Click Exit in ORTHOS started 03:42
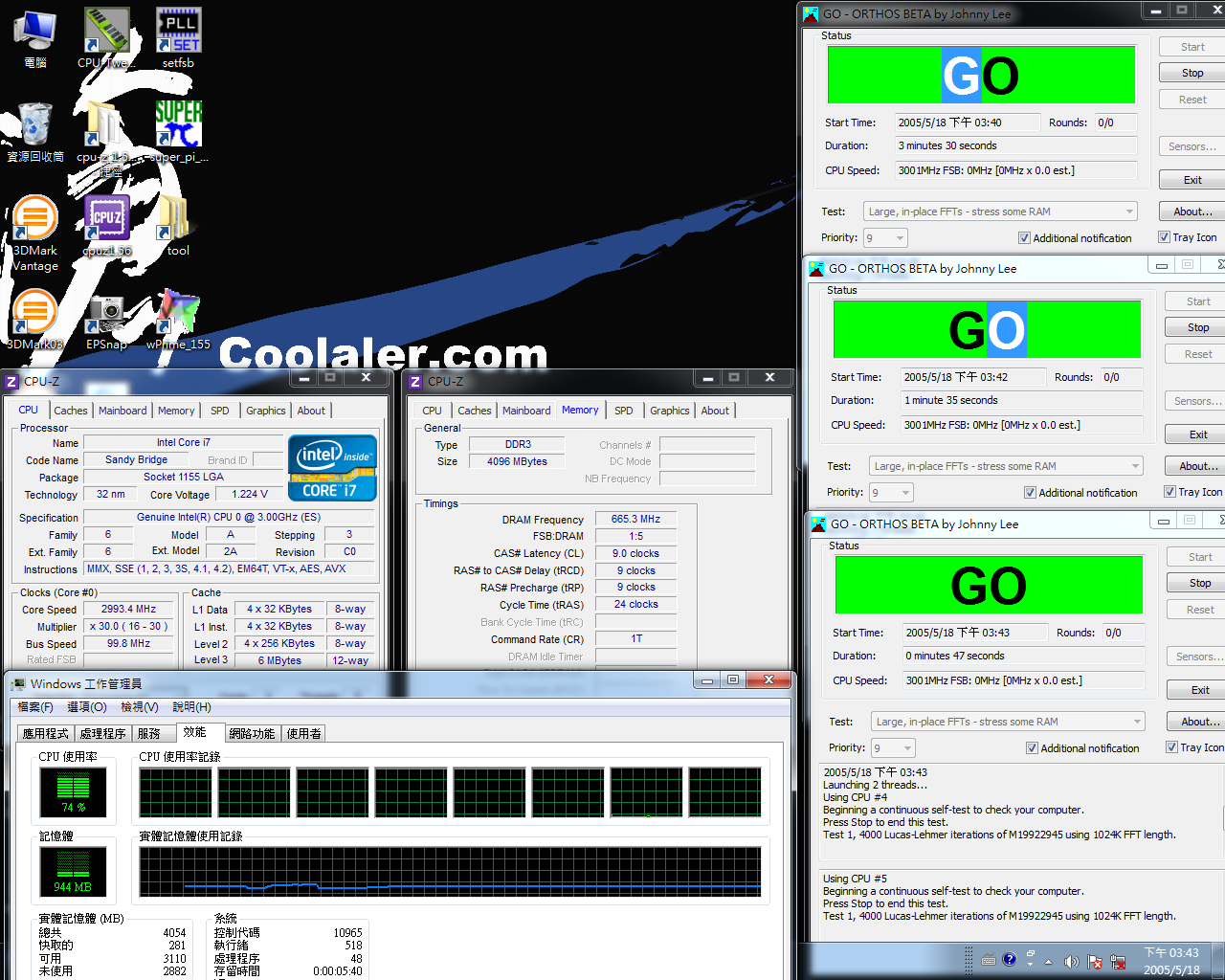This screenshot has height=980, width=1225. tap(1198, 434)
